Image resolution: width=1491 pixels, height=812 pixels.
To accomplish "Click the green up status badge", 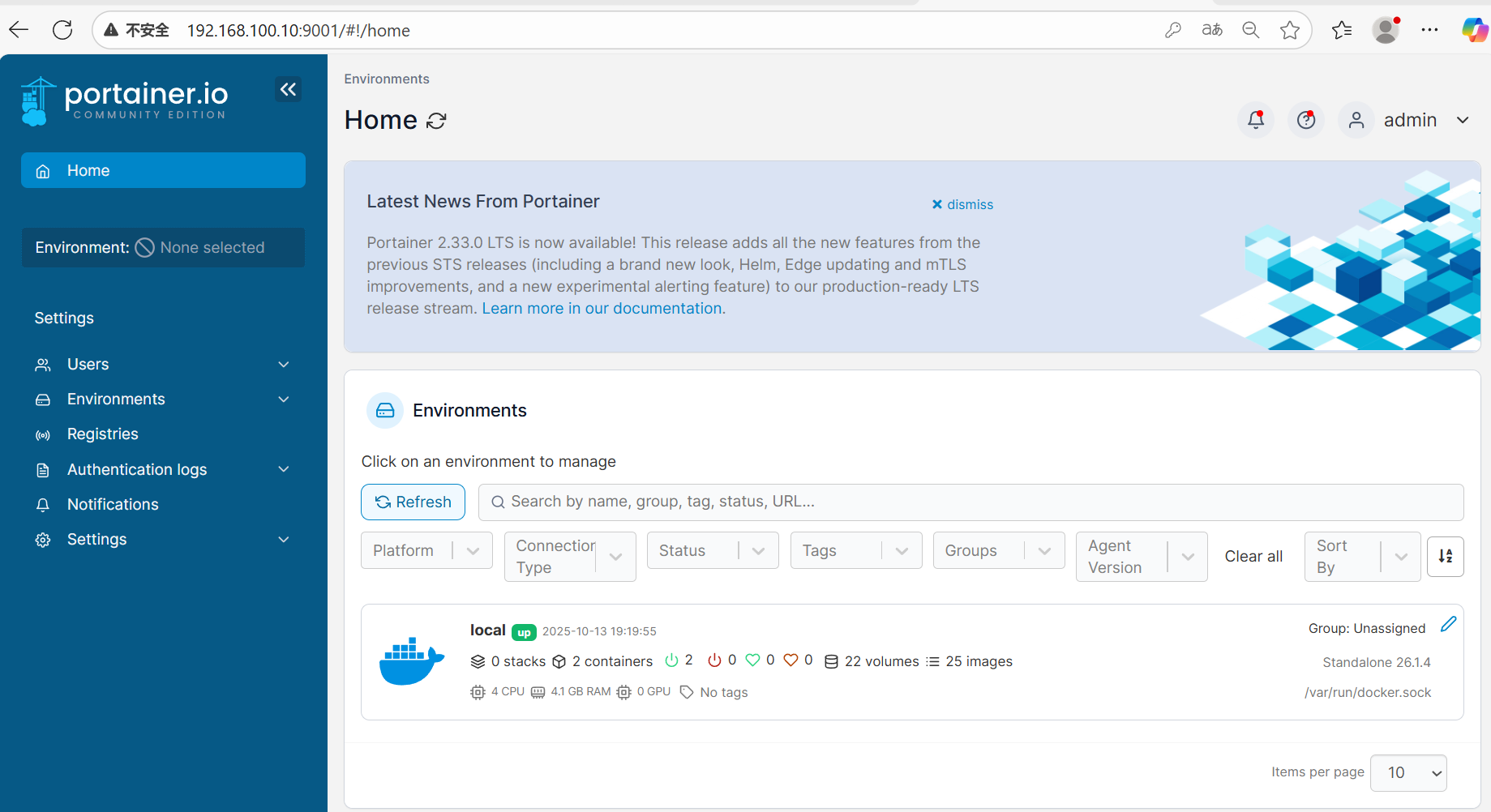I will [x=524, y=632].
